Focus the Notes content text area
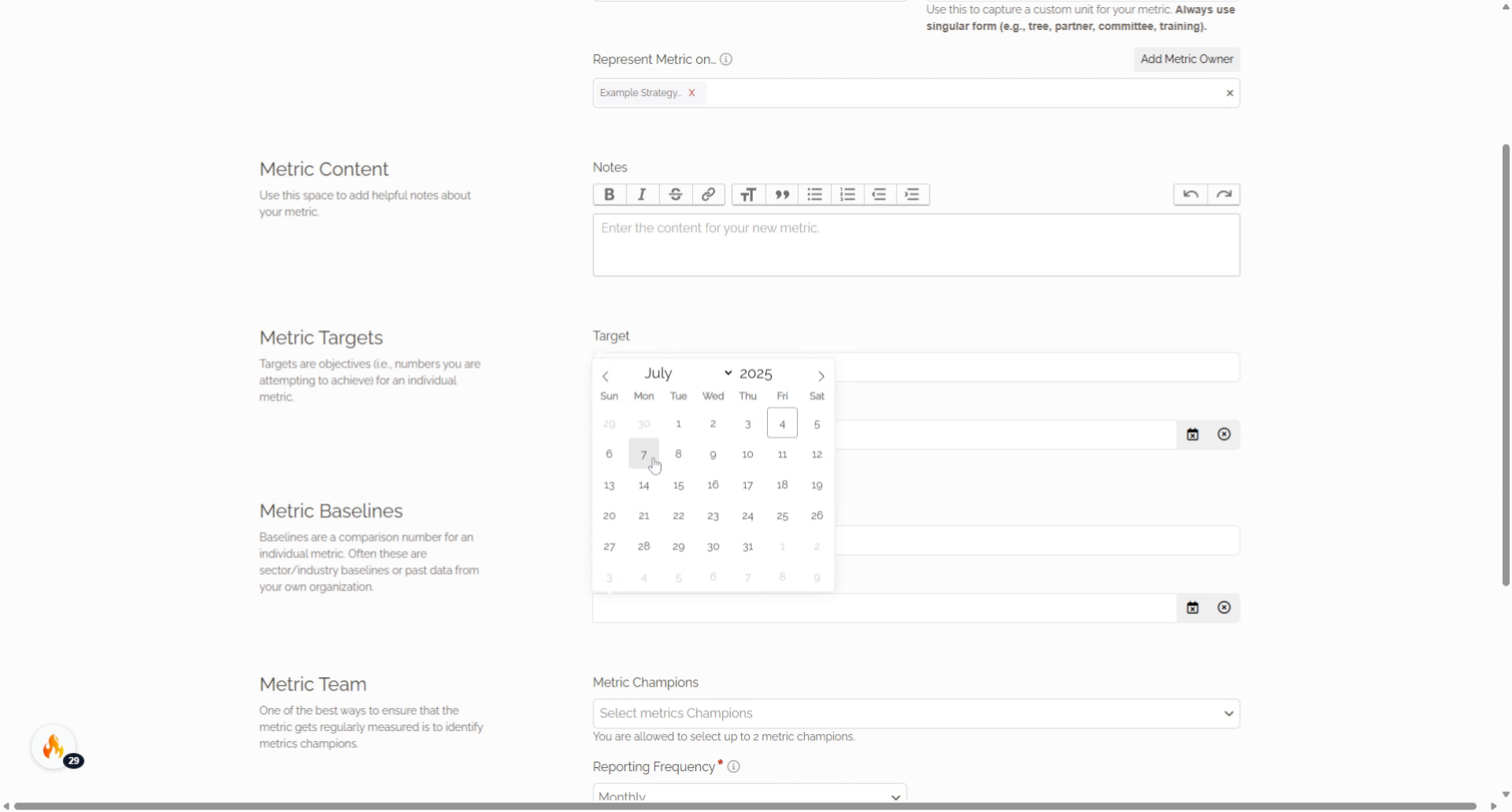 click(916, 245)
